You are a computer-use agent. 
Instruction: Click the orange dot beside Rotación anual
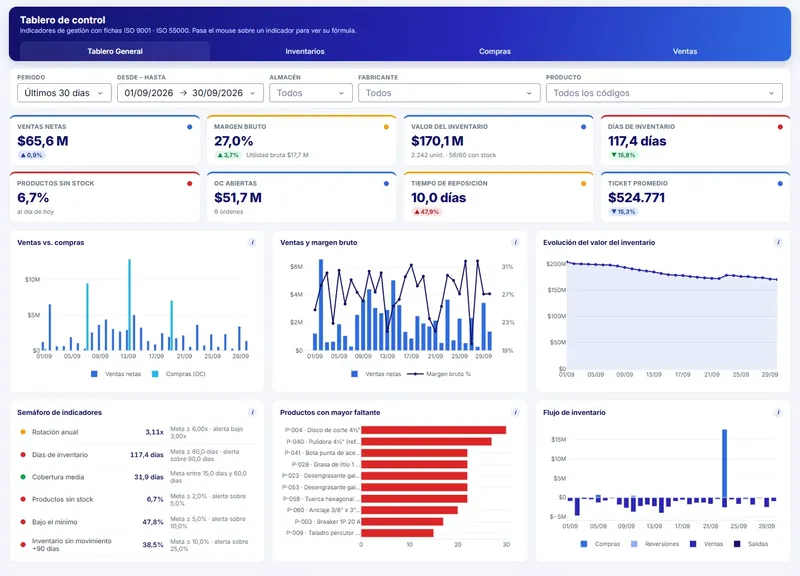click(23, 432)
